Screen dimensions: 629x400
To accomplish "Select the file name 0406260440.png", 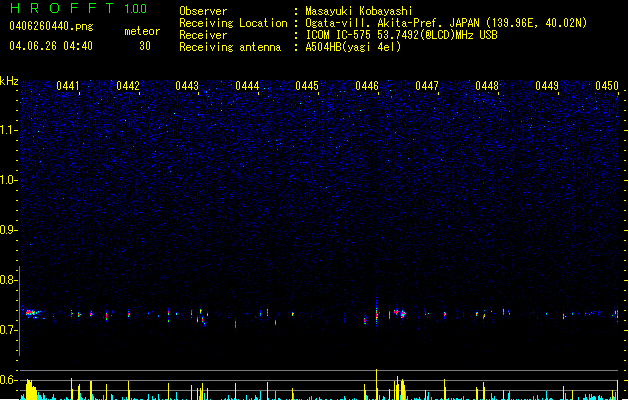I will (51, 26).
